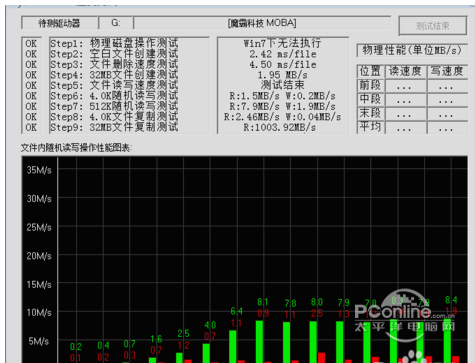475x363 pixels.
Task: Select Step3: 文件删除速度测试 row
Action: (114, 64)
